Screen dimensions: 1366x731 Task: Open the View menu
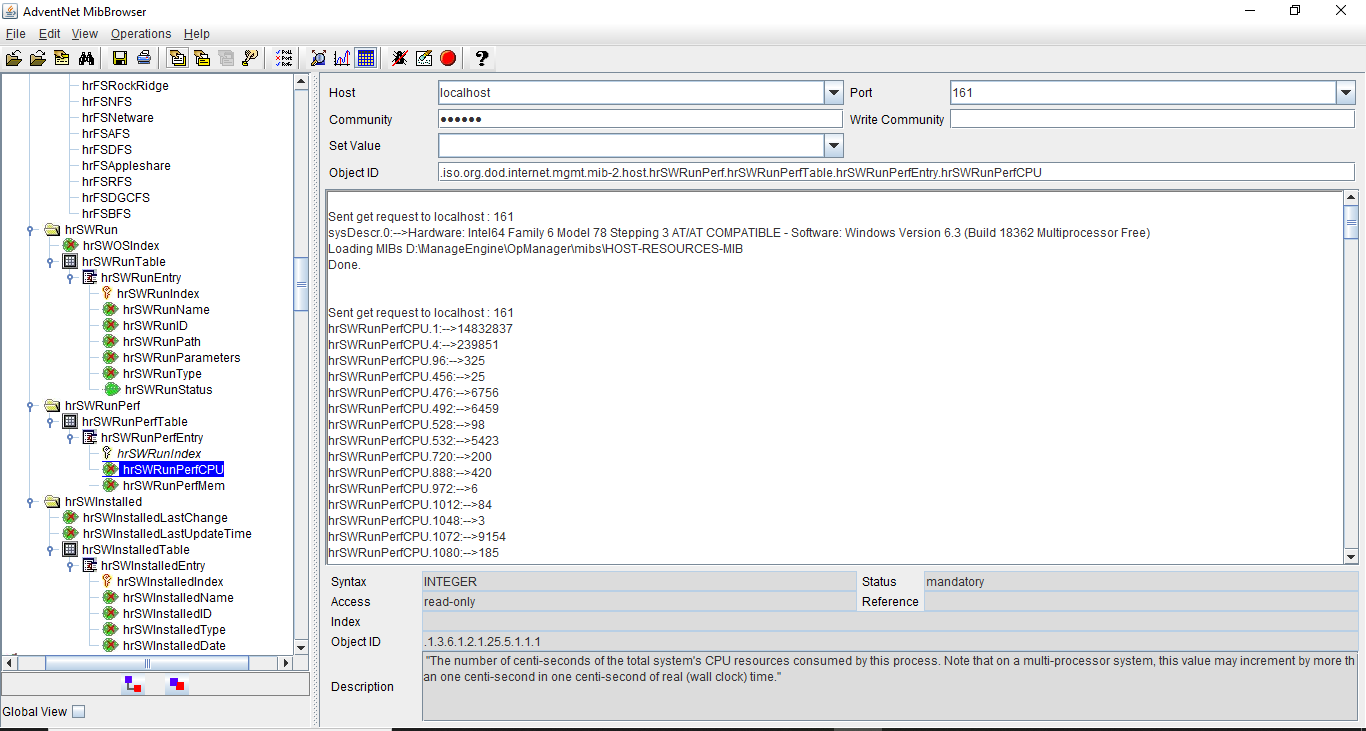85,34
